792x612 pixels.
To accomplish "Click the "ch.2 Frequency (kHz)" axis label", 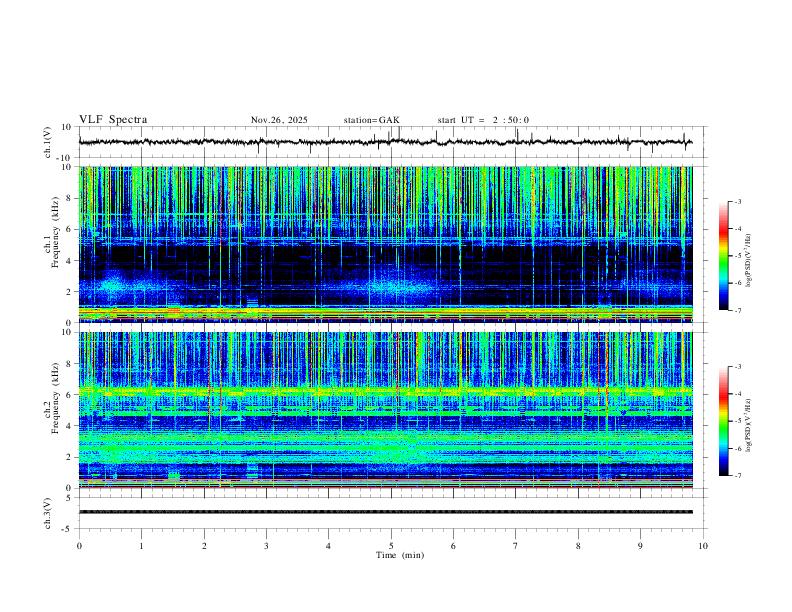I will point(52,399).
